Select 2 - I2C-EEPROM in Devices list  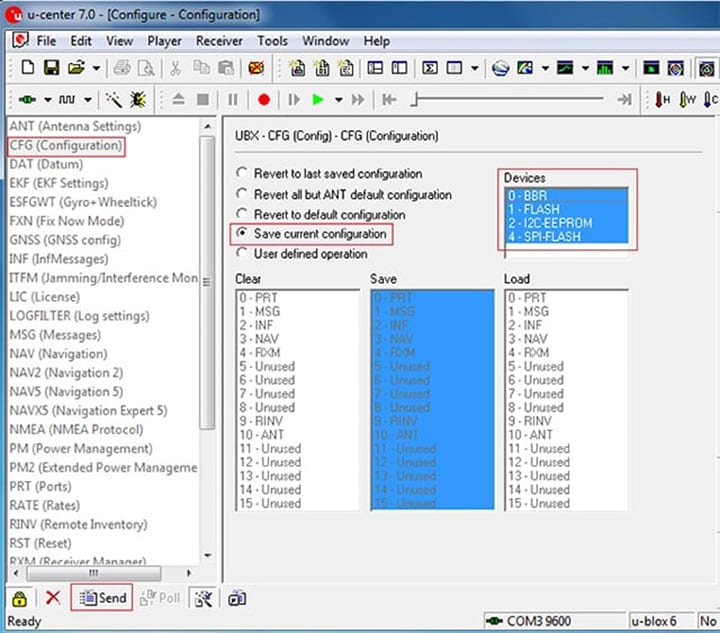coord(566,223)
